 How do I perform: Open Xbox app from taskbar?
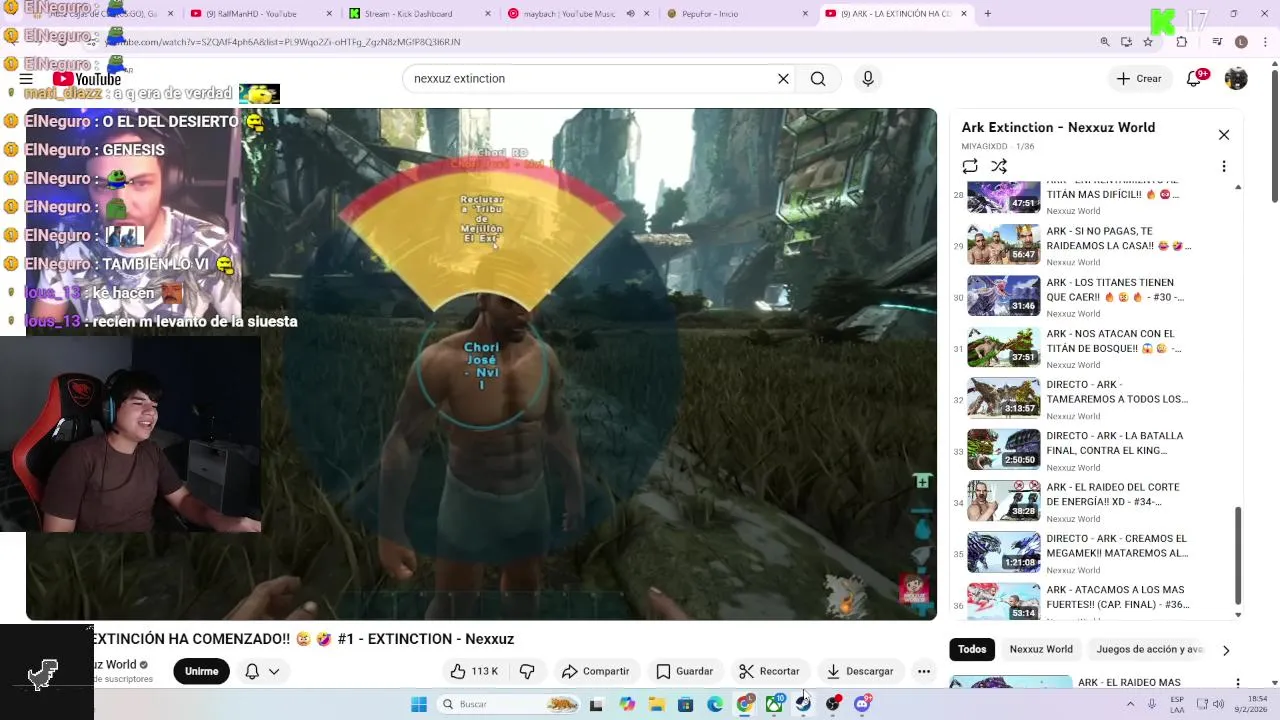[x=774, y=704]
